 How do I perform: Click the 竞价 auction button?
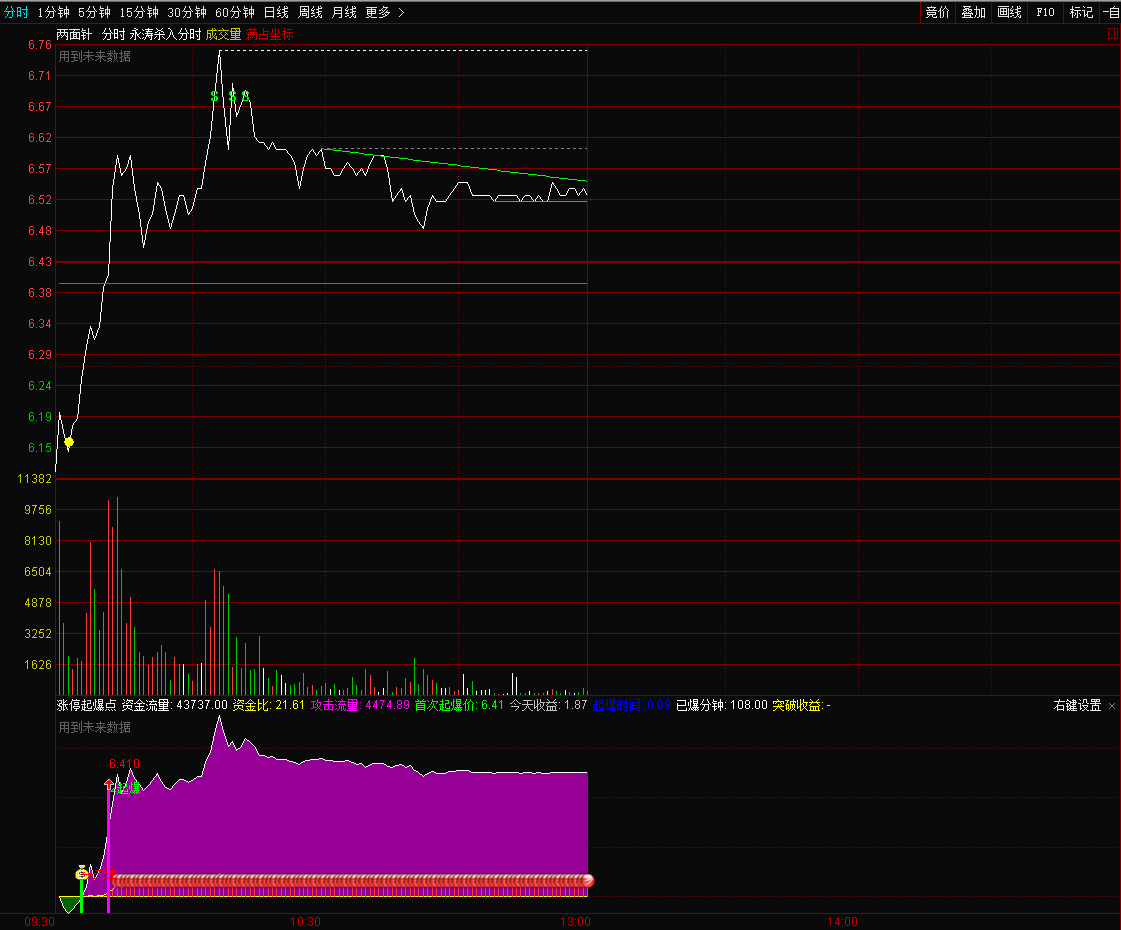coord(937,12)
